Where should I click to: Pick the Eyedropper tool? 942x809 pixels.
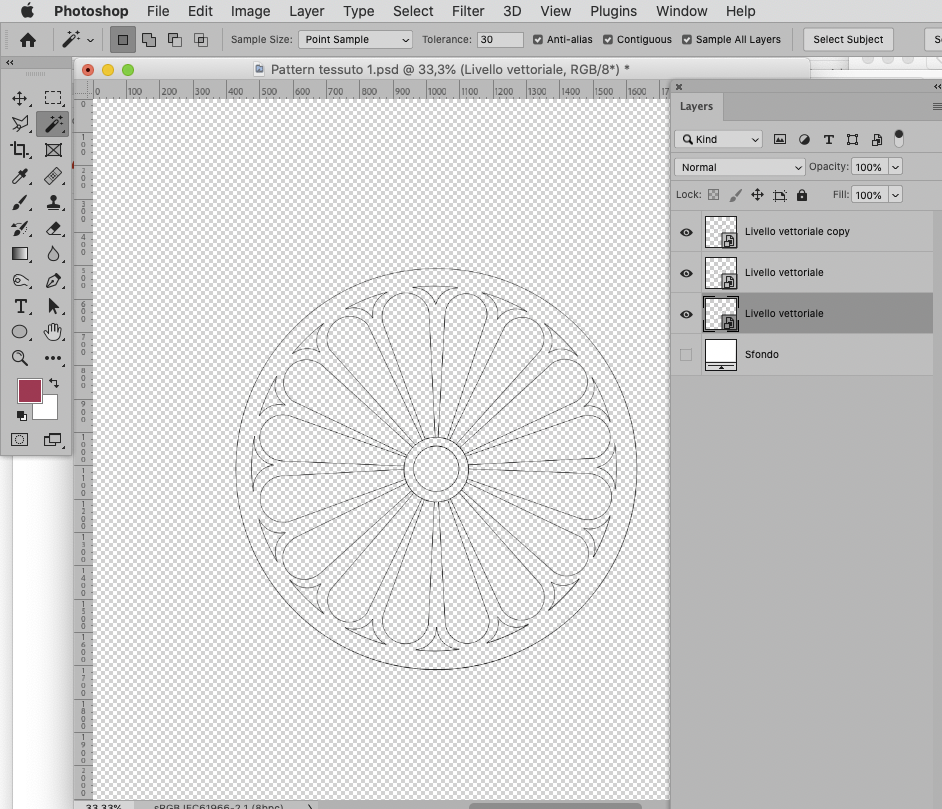point(20,177)
